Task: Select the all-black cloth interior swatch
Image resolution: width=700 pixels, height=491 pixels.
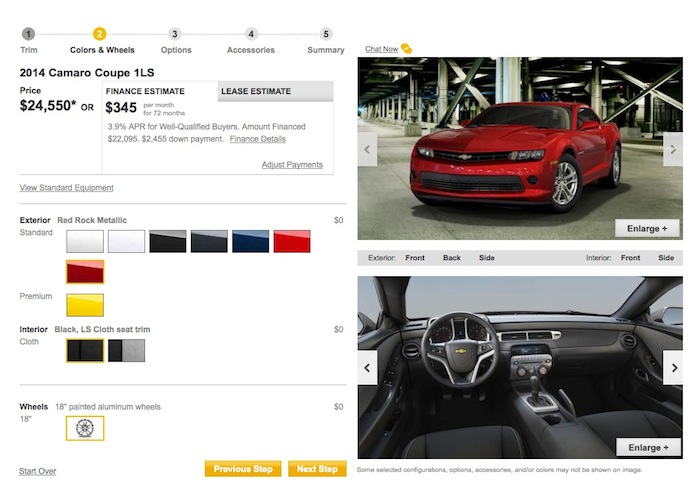Action: point(85,350)
